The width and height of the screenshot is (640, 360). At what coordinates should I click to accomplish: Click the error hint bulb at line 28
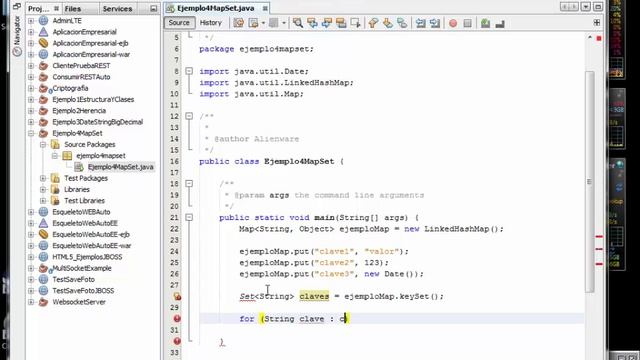pyautogui.click(x=177, y=296)
